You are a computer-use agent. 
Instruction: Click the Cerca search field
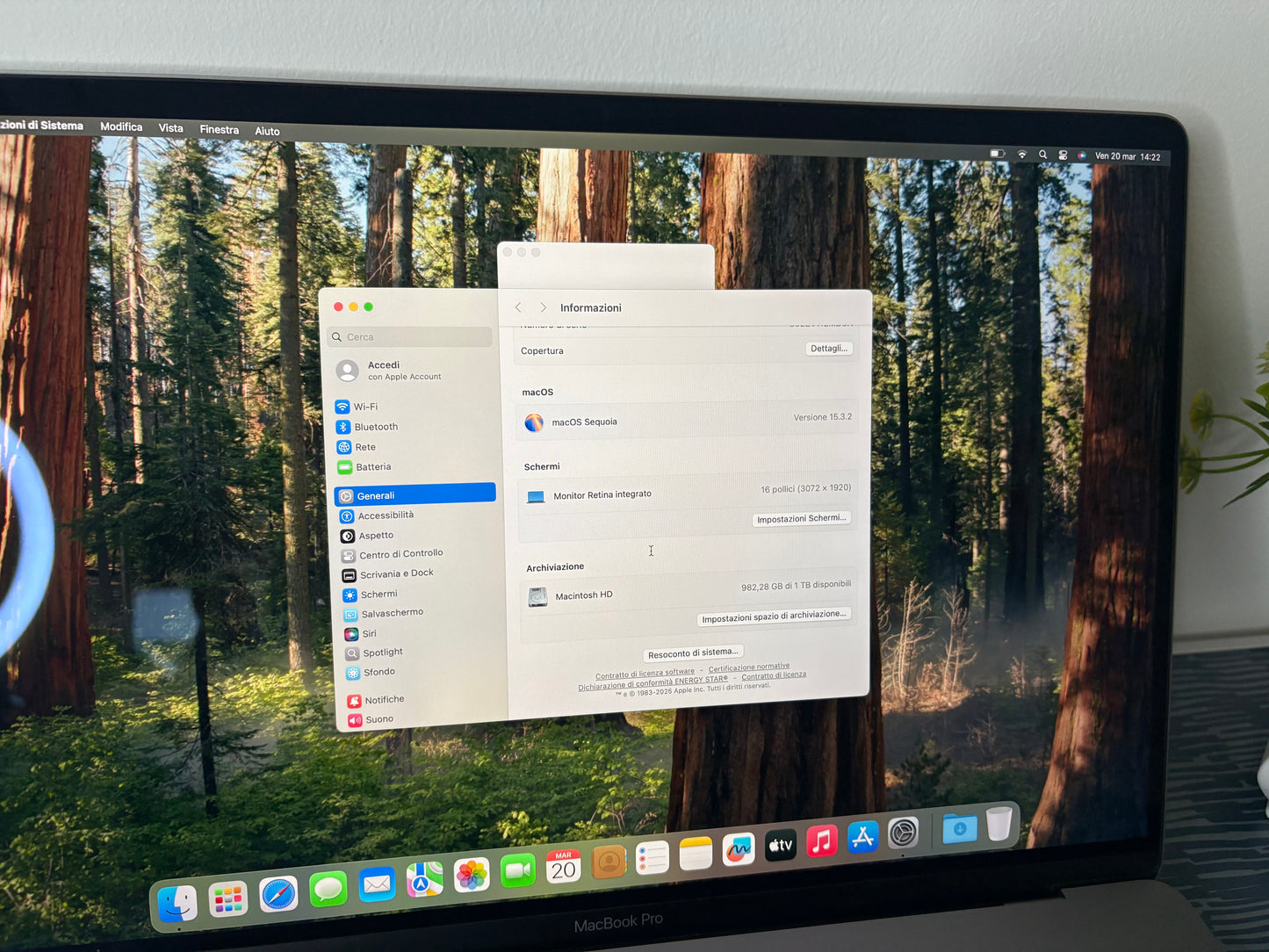click(x=409, y=336)
